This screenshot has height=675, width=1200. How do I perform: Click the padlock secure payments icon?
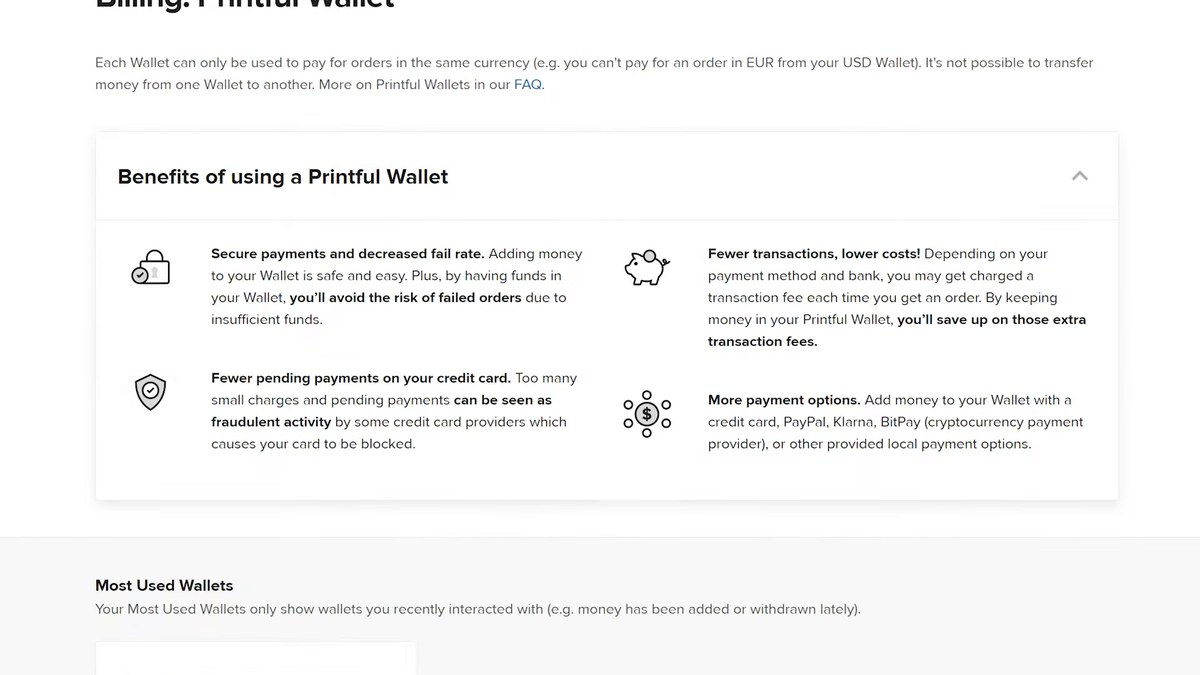point(151,268)
